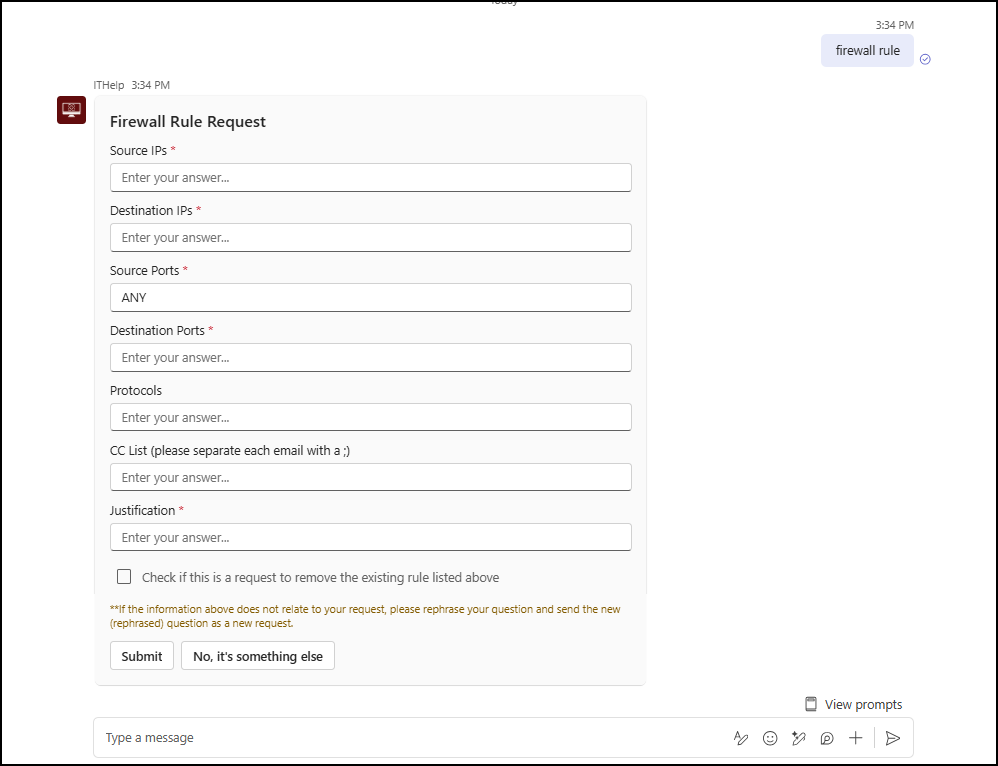Screen dimensions: 998x766
Task: Open the emoji picker
Action: click(x=769, y=738)
